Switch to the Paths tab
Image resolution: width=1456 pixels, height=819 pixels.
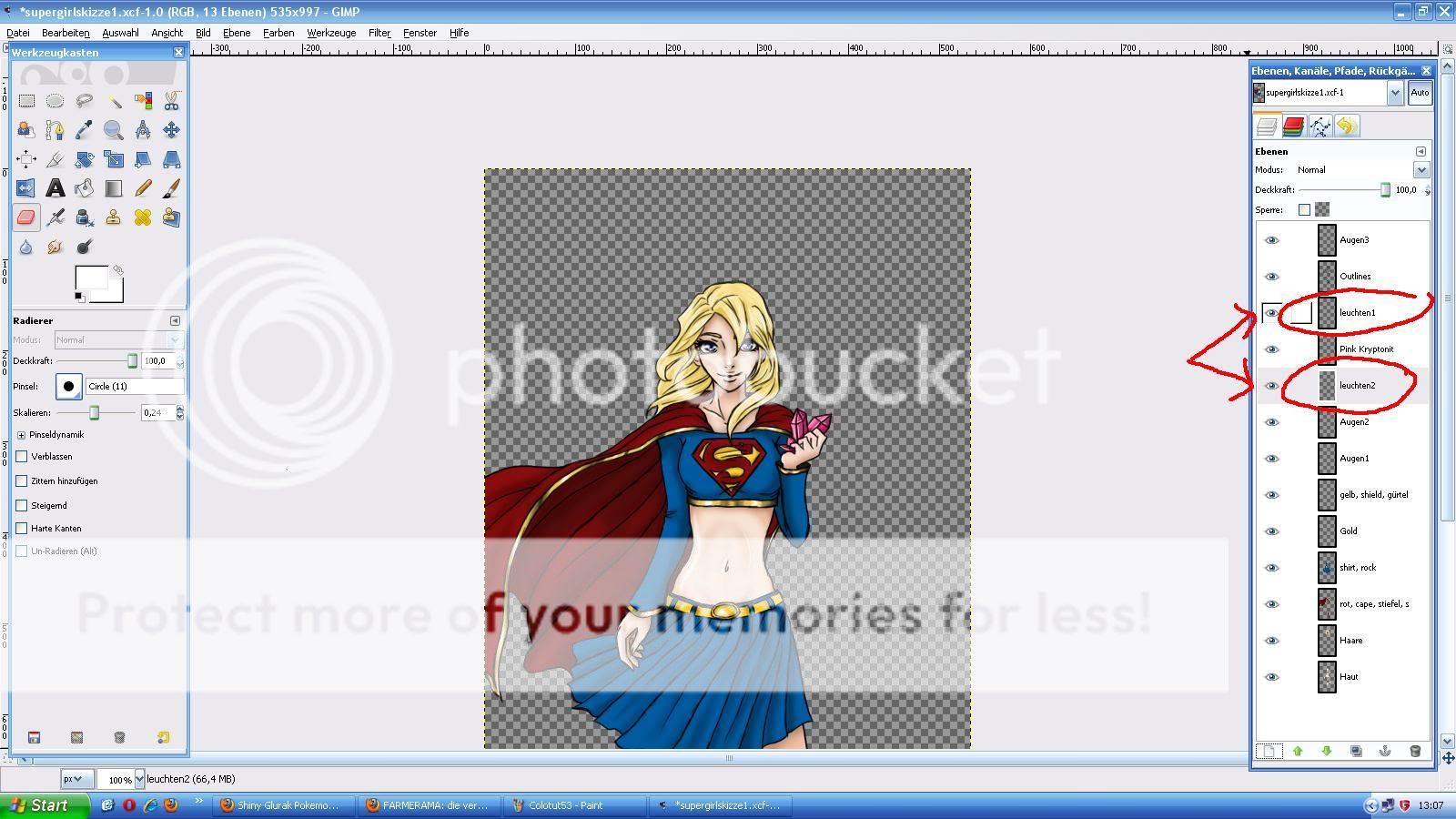point(1320,126)
